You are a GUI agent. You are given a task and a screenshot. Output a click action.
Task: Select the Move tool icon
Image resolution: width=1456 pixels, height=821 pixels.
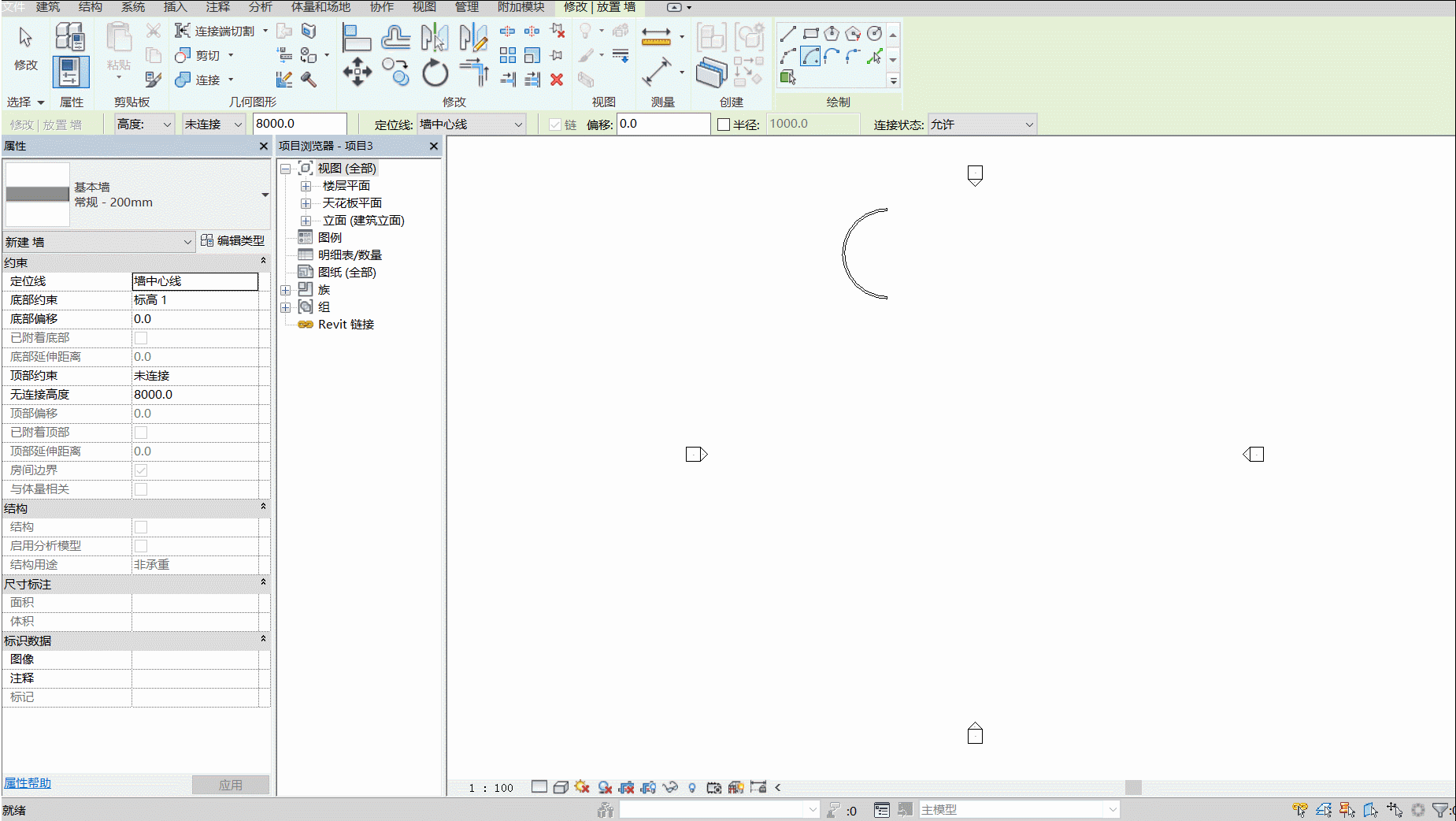357,72
